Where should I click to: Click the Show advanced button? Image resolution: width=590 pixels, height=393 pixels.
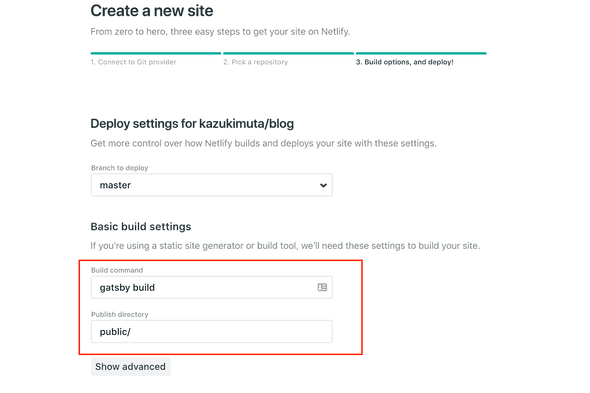130,367
